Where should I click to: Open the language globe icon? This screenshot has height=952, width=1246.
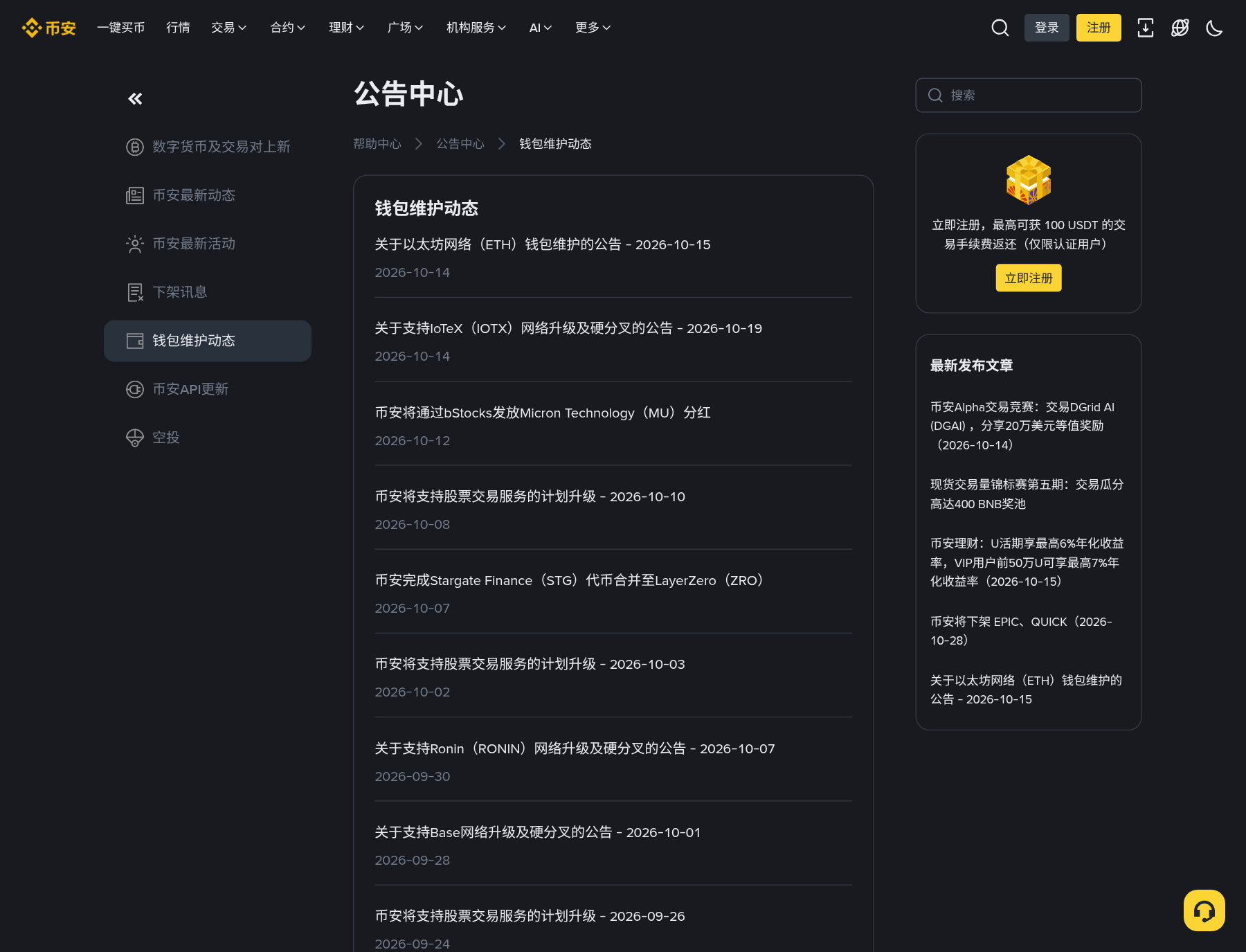(1180, 28)
